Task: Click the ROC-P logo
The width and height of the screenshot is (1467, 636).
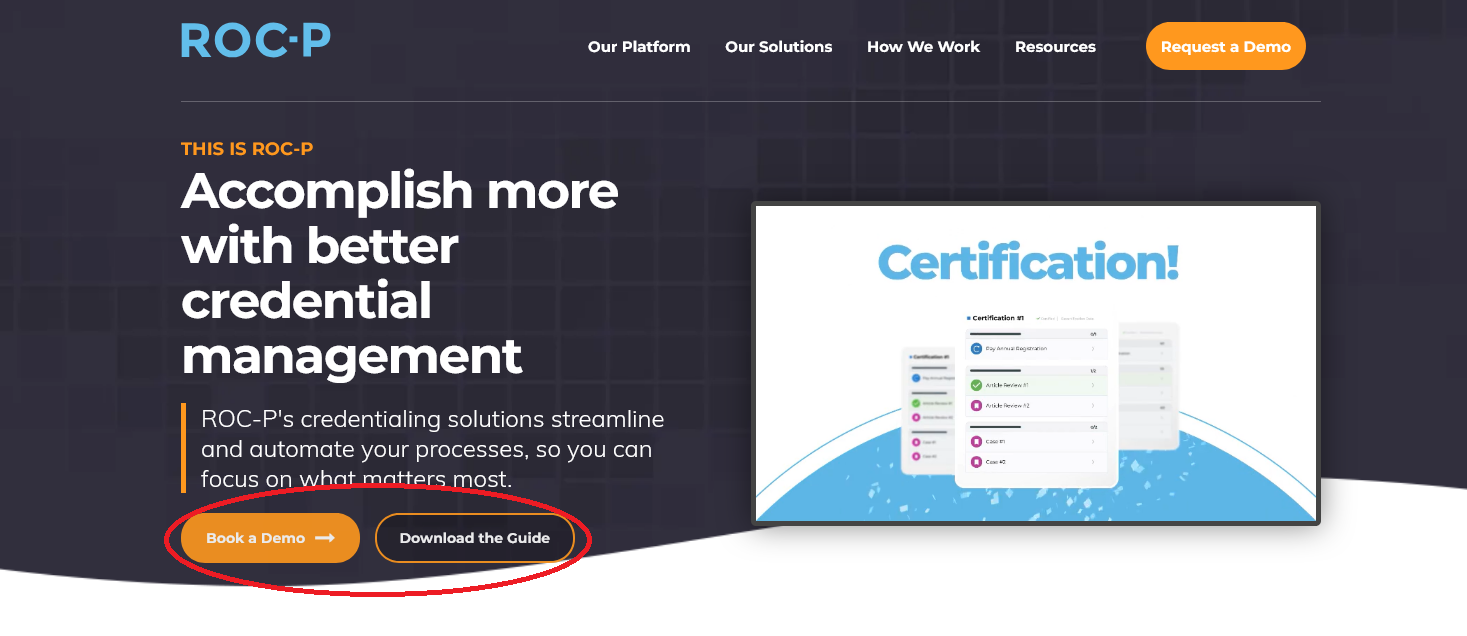Action: tap(256, 40)
